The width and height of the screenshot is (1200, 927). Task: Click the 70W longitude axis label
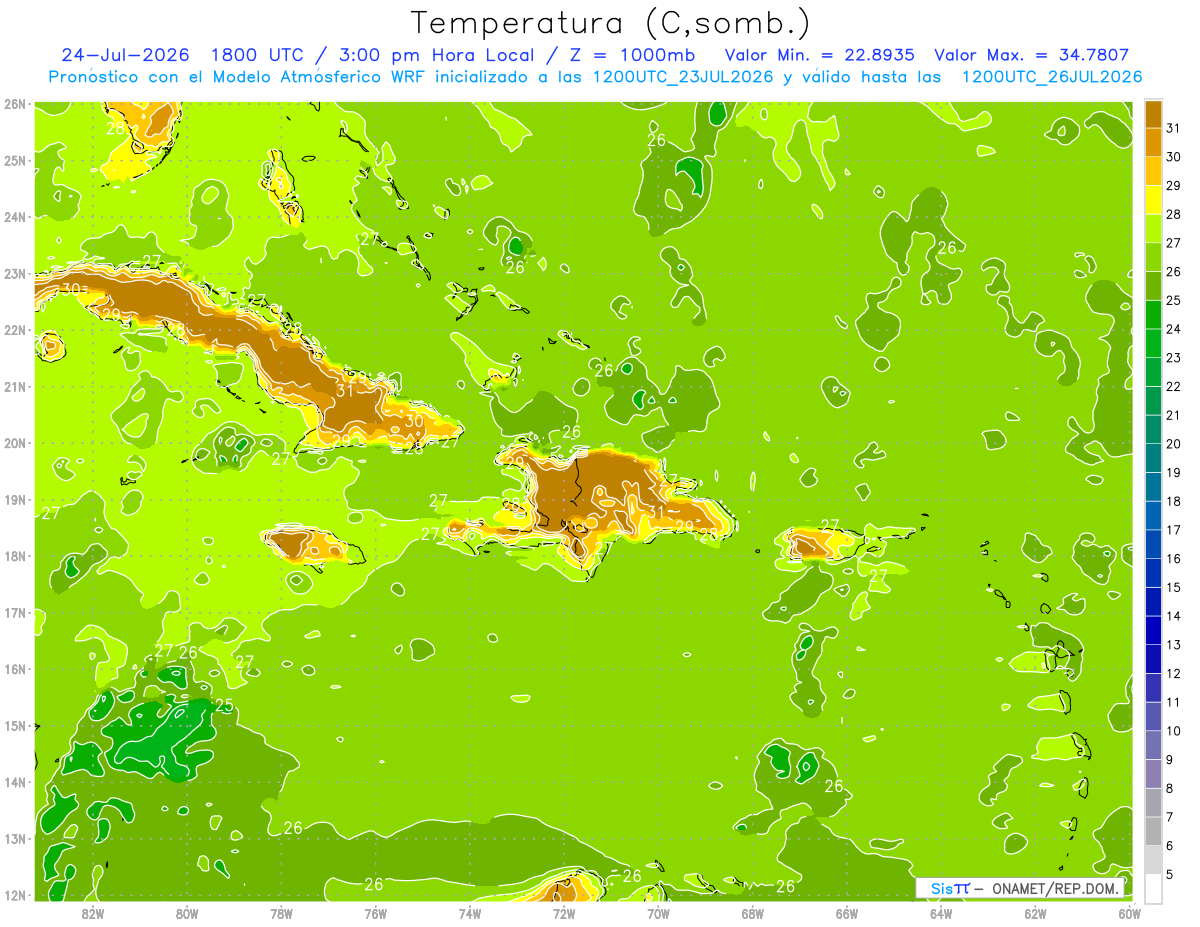658,913
